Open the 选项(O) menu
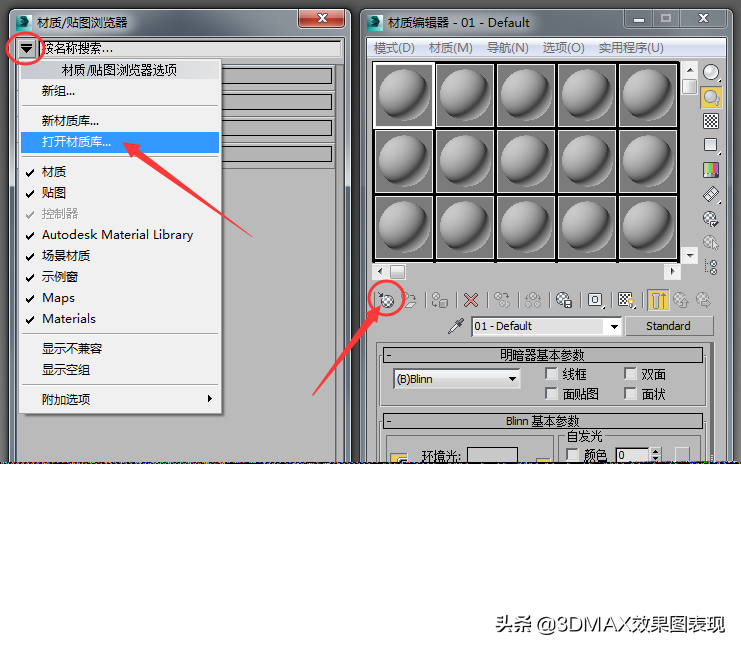The image size is (741, 650). (563, 48)
